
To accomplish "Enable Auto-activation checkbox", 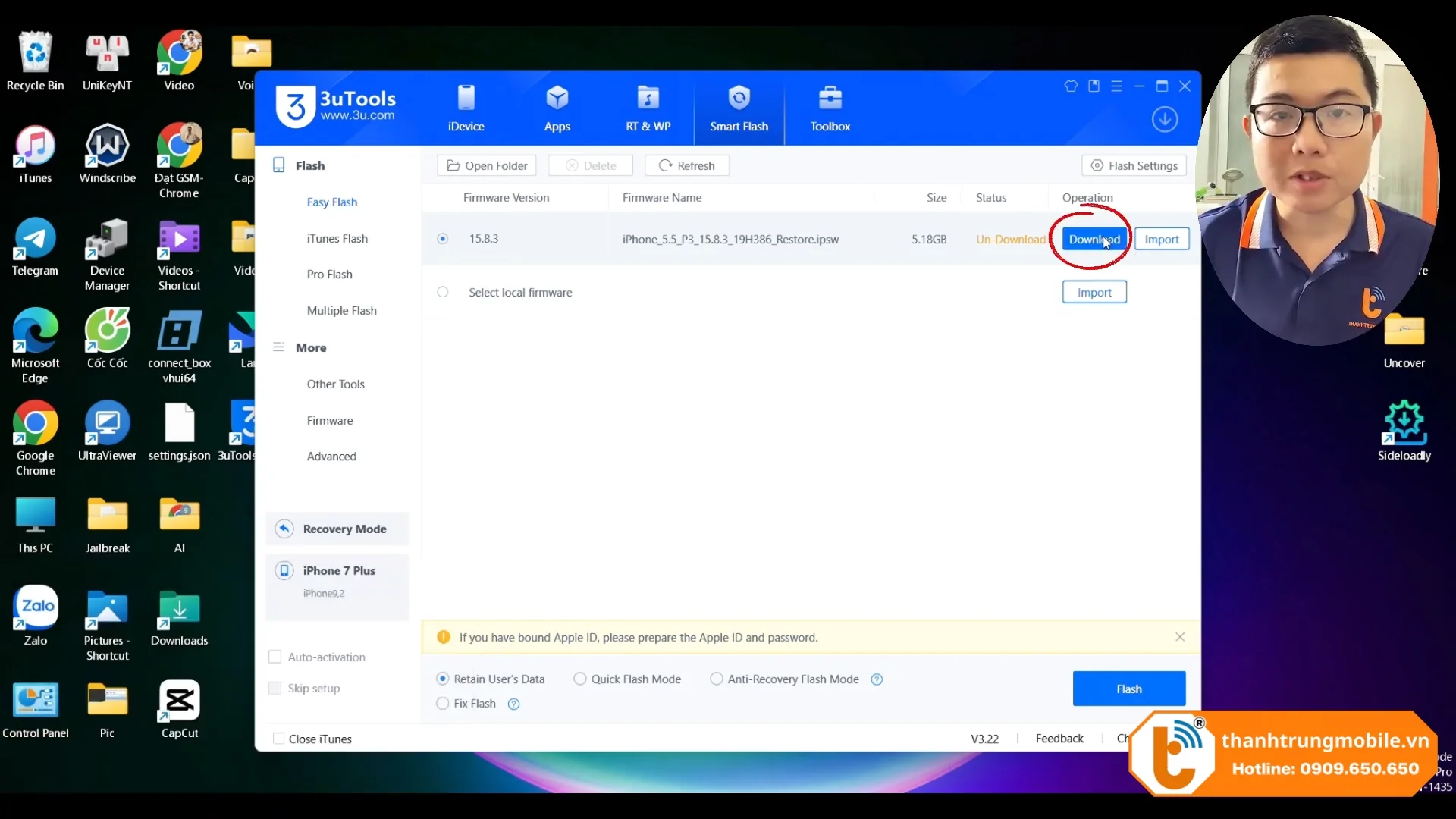I will (x=275, y=657).
